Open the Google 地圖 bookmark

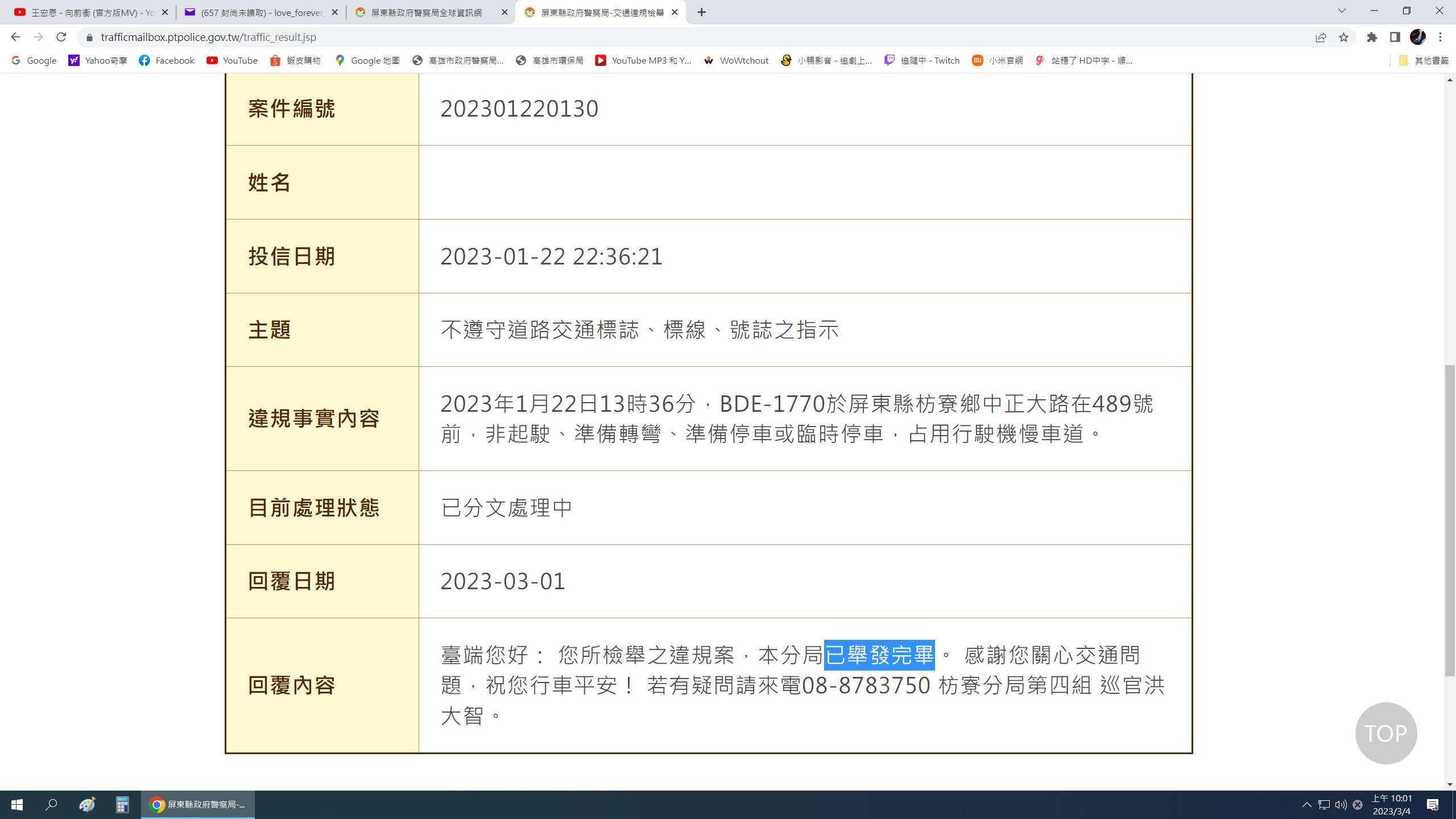click(x=367, y=60)
